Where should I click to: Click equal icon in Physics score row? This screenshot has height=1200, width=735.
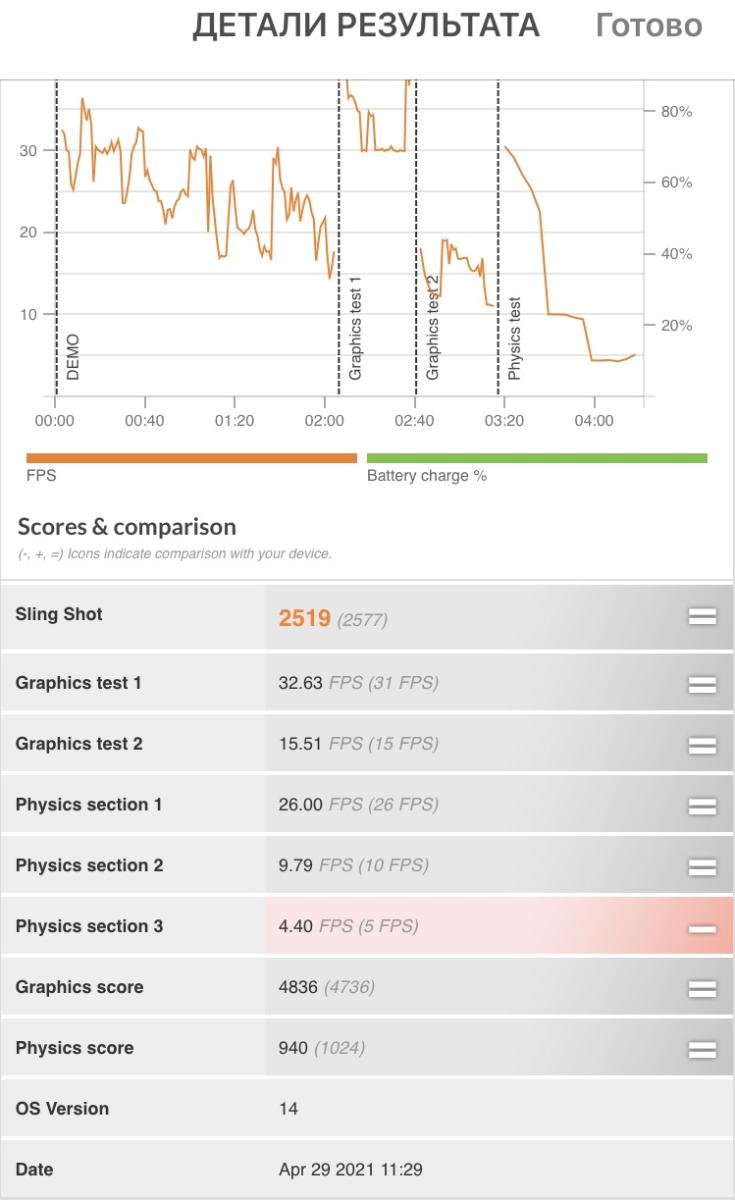[x=702, y=1050]
